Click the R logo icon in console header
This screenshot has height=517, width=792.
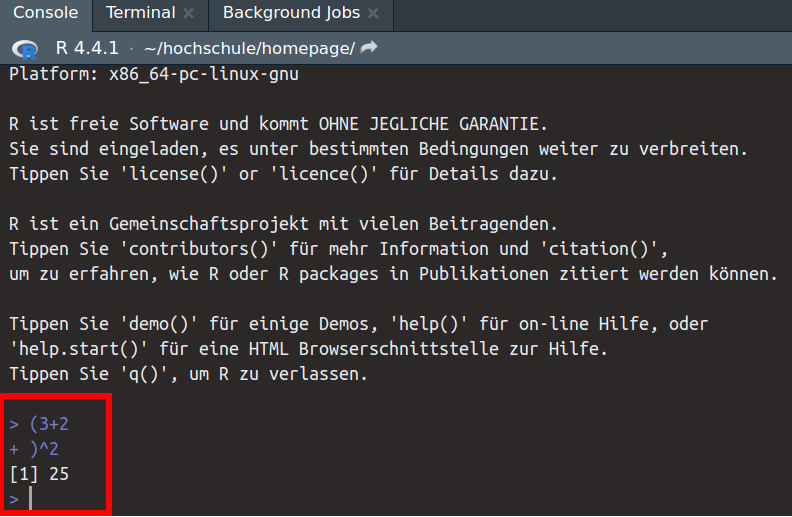pos(24,48)
